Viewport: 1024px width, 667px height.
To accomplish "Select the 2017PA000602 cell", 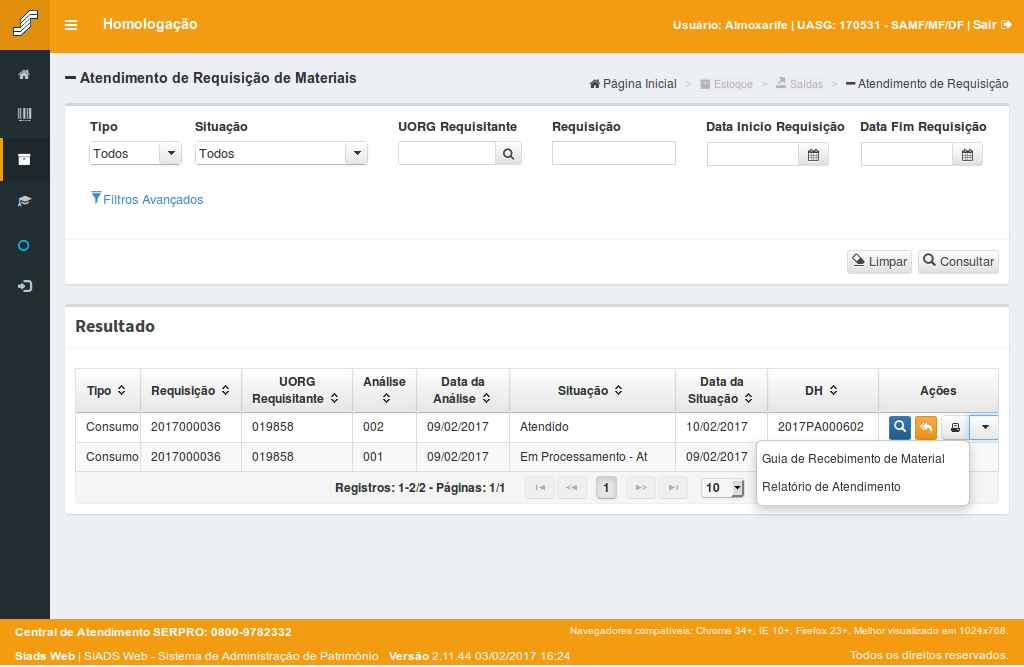I will 821,427.
